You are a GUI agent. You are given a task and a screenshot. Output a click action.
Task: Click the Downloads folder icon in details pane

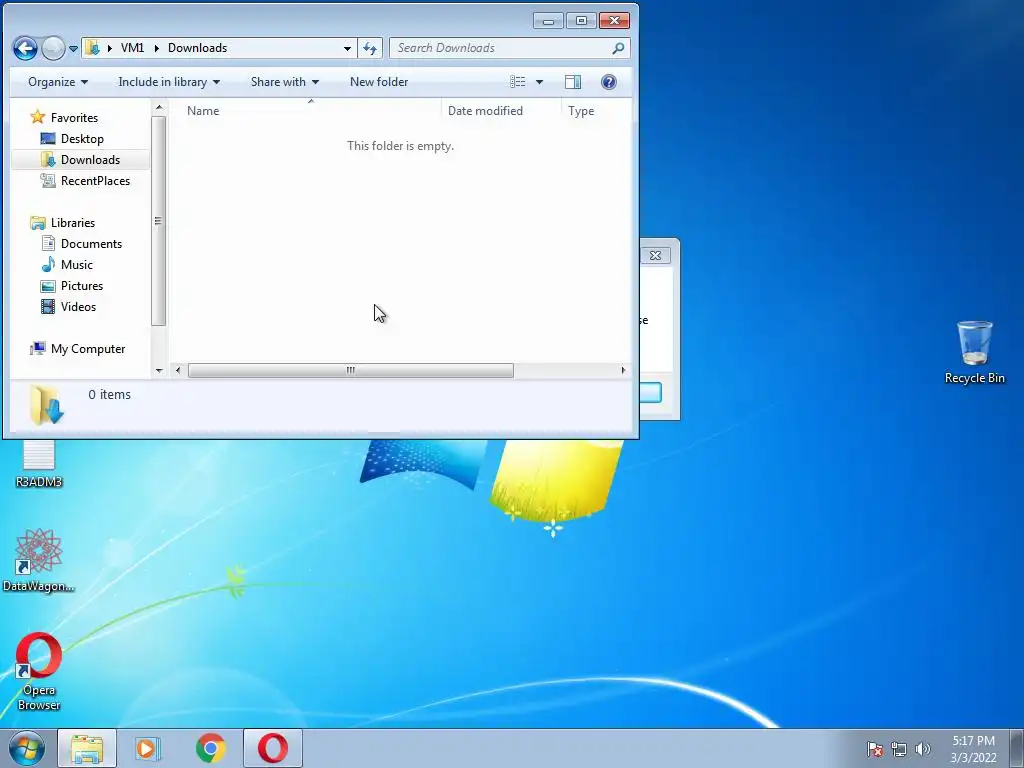pos(47,404)
